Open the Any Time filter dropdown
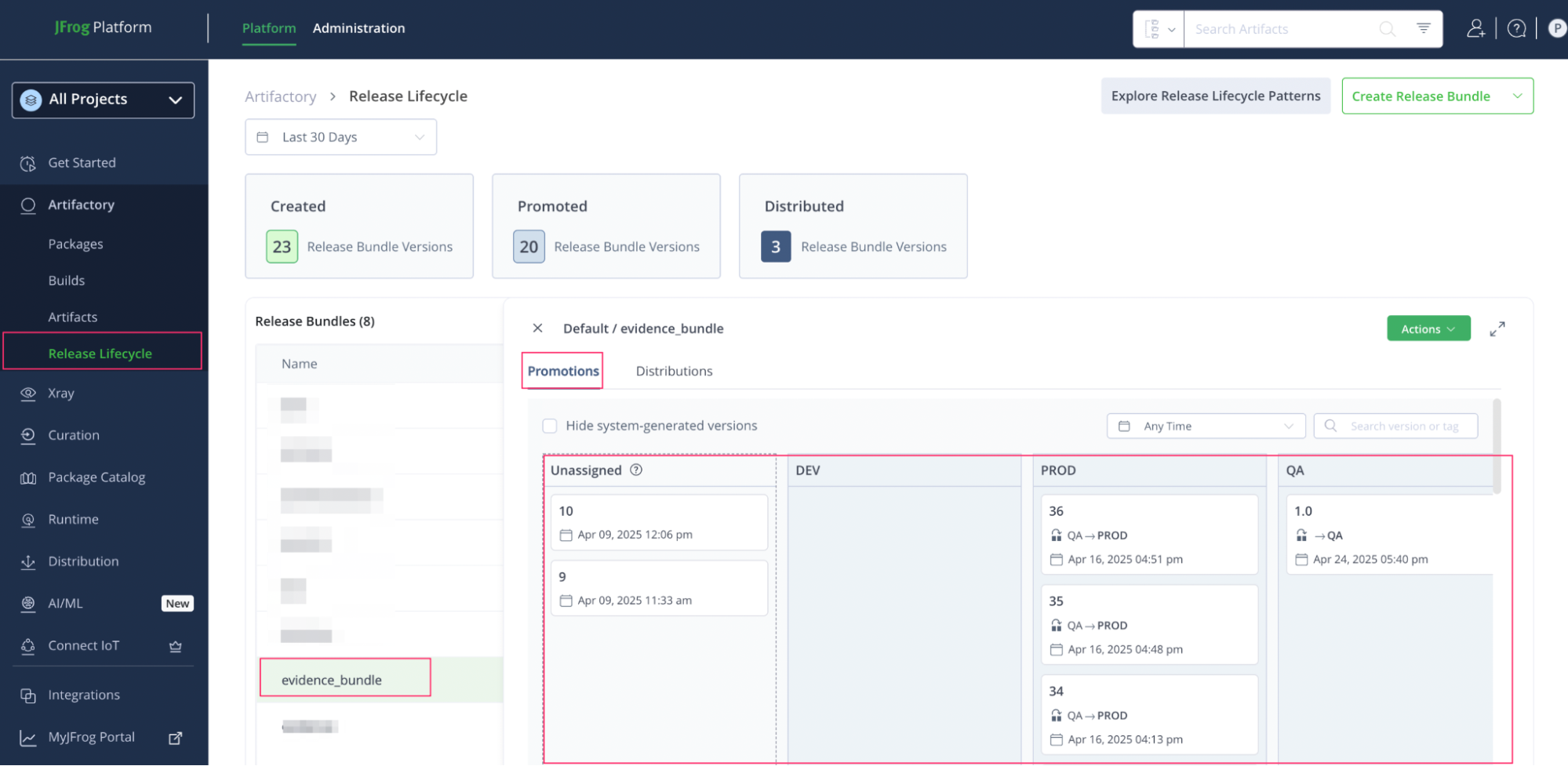1568x766 pixels. pos(1205,427)
